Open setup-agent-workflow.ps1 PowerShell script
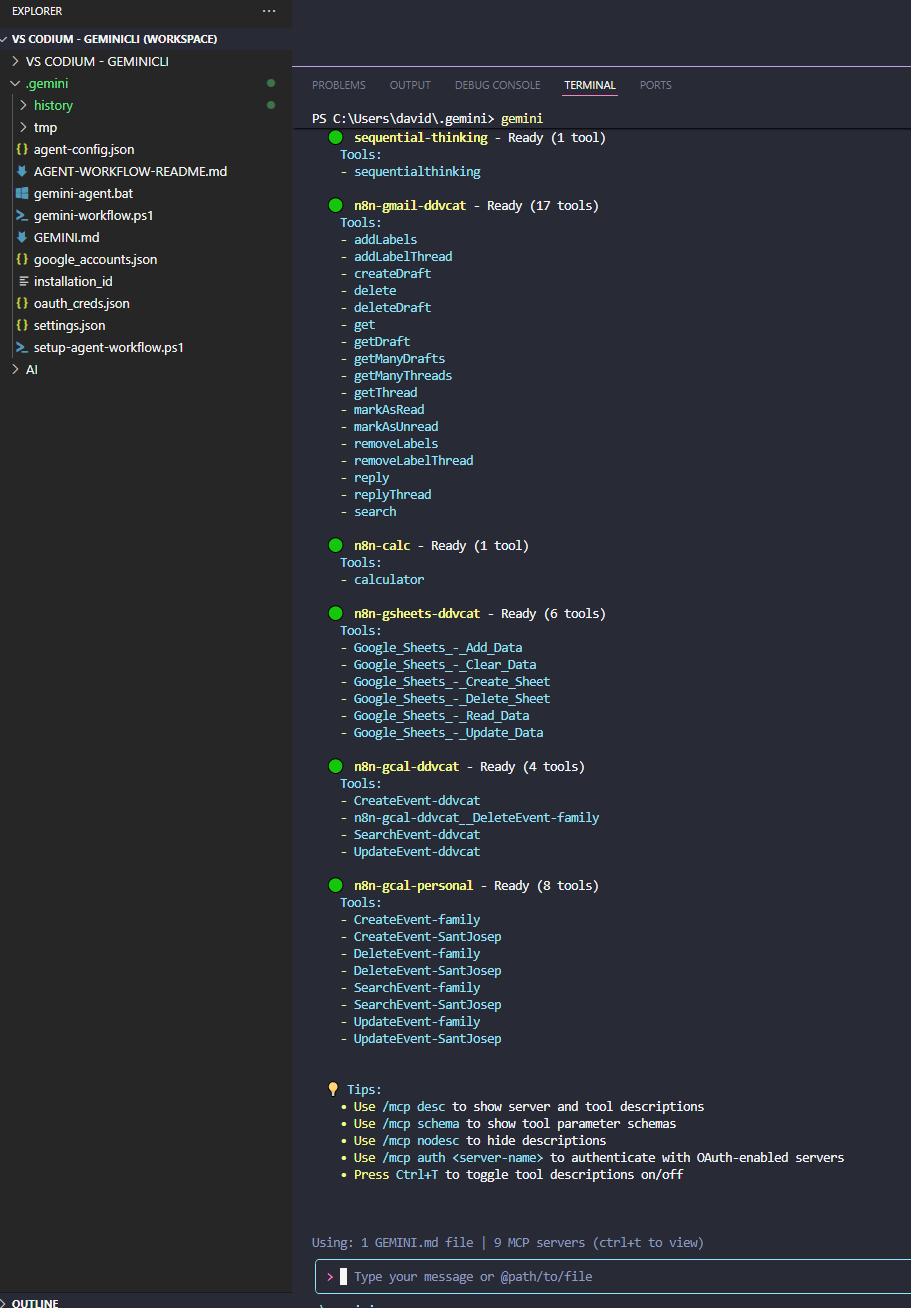Screen dimensions: 911x1308 [110, 347]
